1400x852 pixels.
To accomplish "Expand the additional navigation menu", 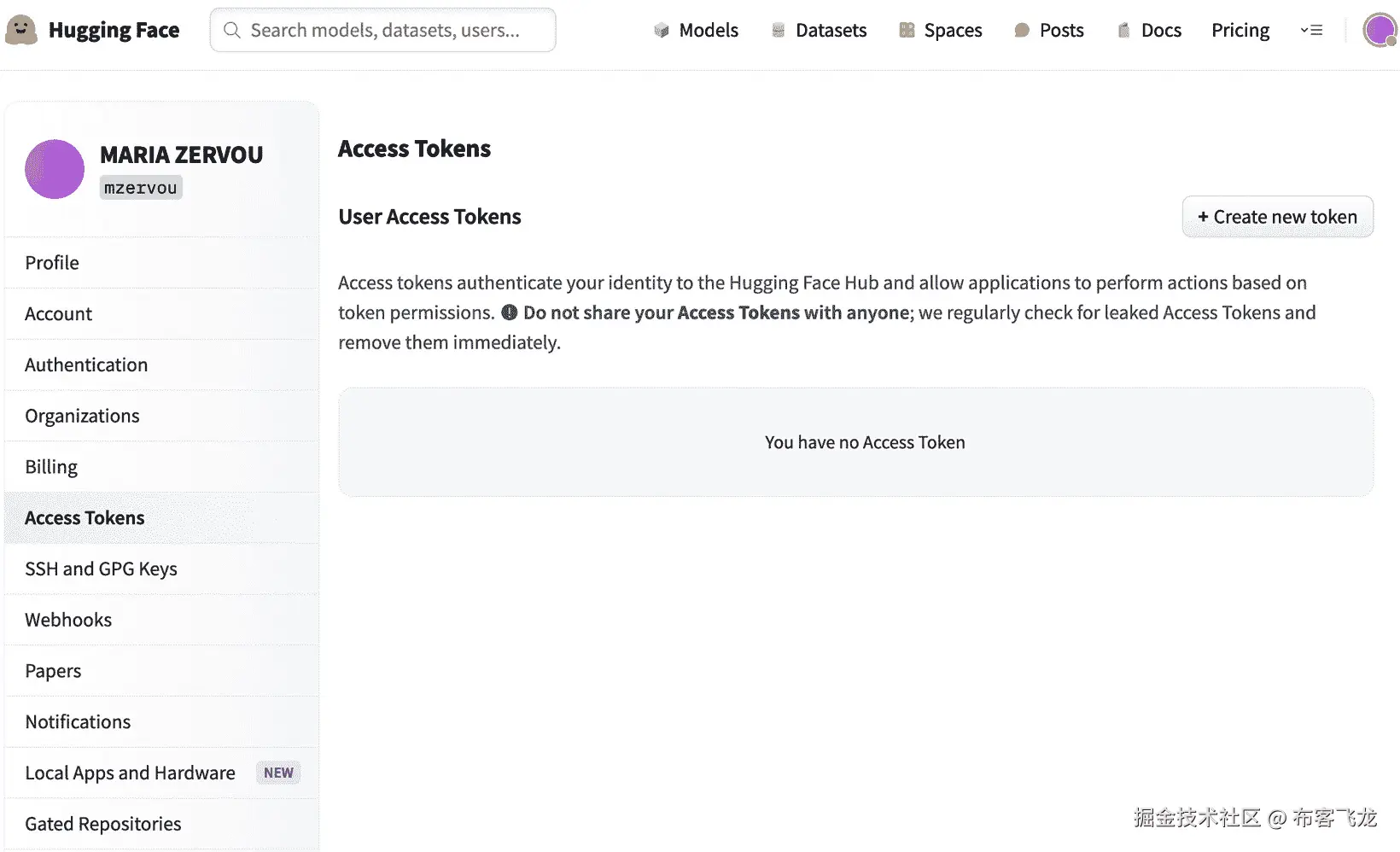I will pyautogui.click(x=1311, y=31).
